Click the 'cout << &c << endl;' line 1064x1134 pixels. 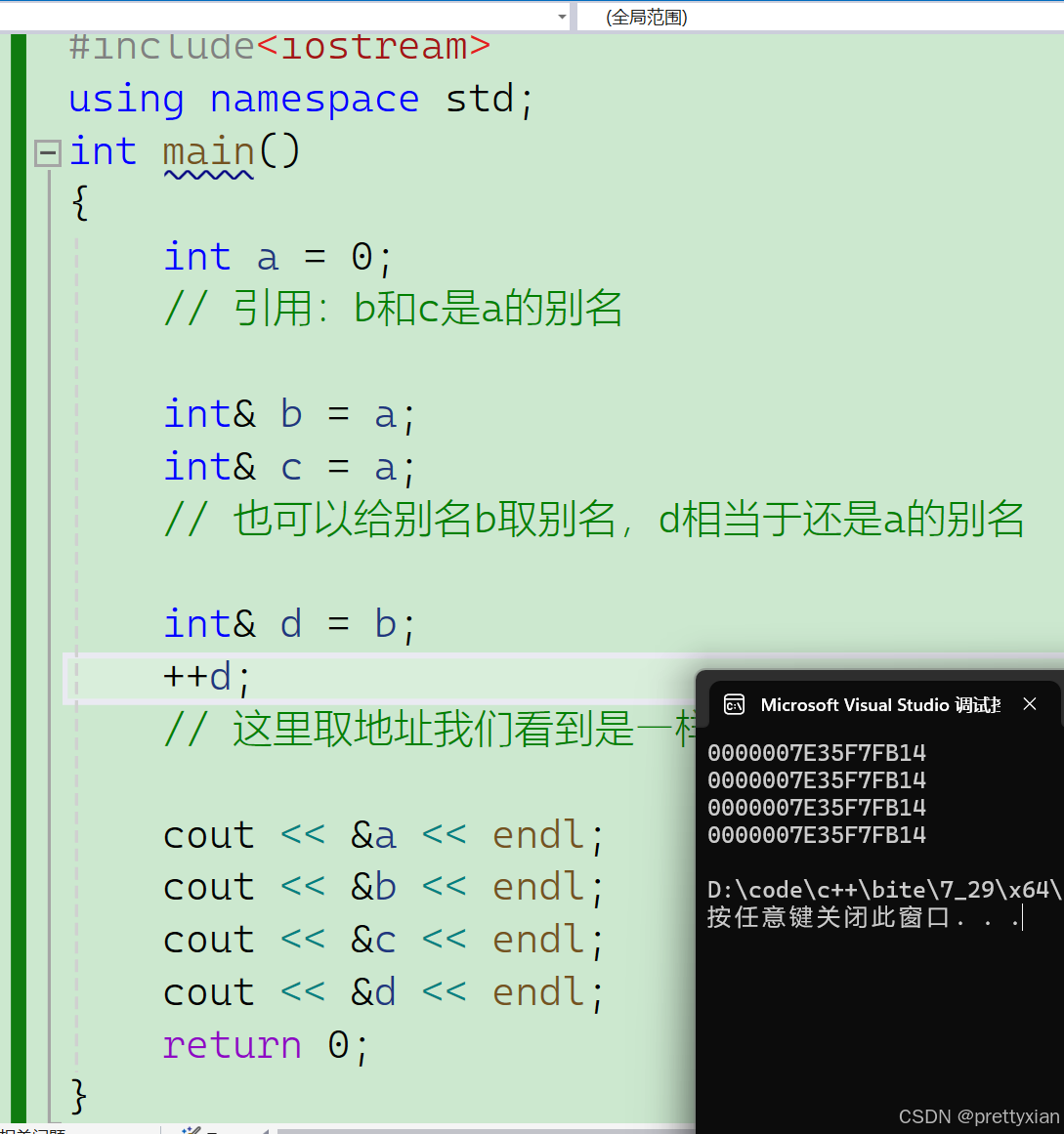(383, 941)
